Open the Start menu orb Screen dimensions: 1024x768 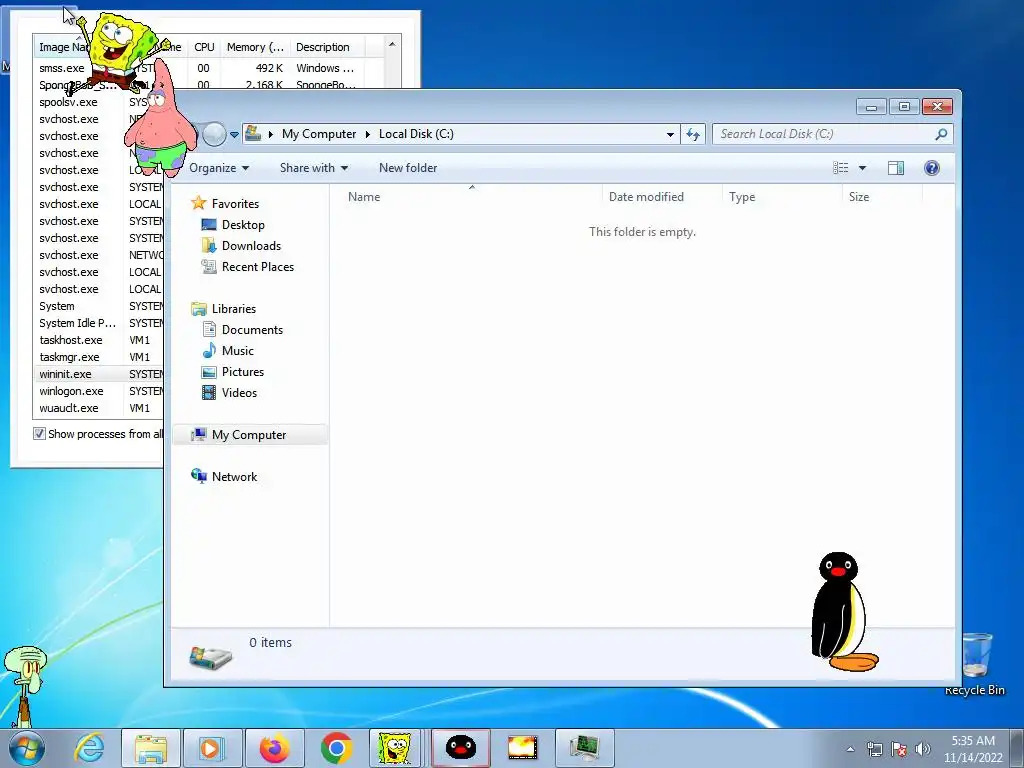[26, 748]
